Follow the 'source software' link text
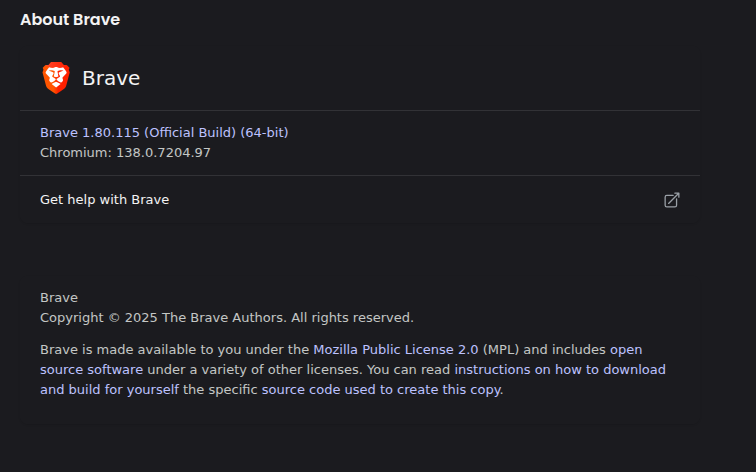The height and width of the screenshot is (472, 756). click(x=92, y=370)
